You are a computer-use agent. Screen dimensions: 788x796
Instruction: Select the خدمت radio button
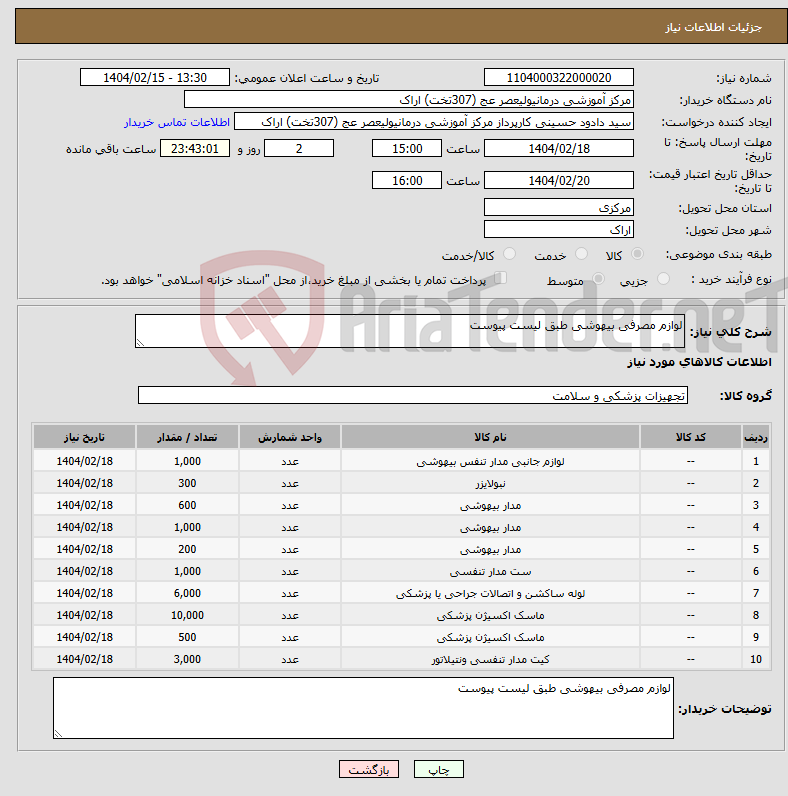[581, 254]
